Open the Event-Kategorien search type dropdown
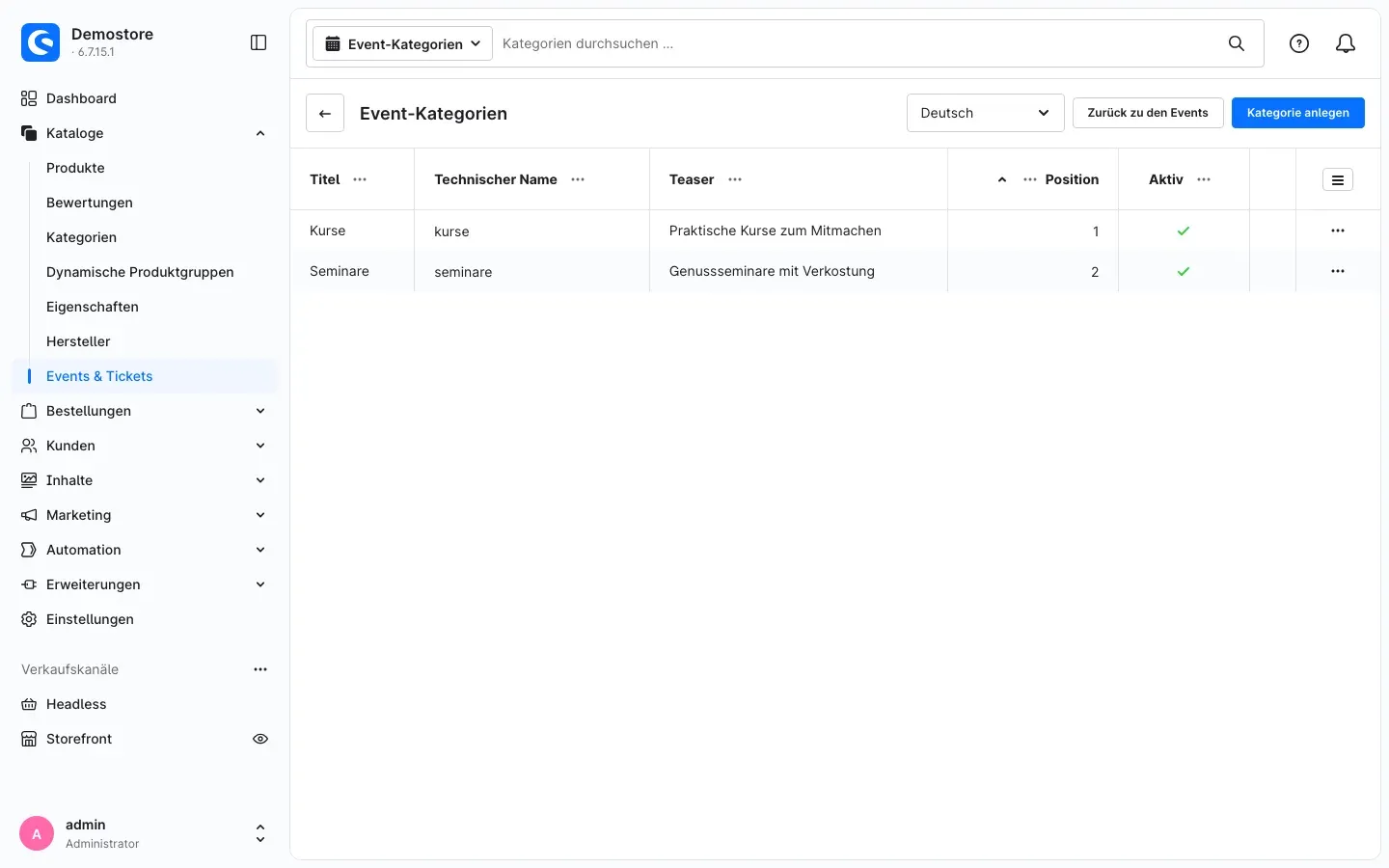The image size is (1389, 868). click(402, 43)
